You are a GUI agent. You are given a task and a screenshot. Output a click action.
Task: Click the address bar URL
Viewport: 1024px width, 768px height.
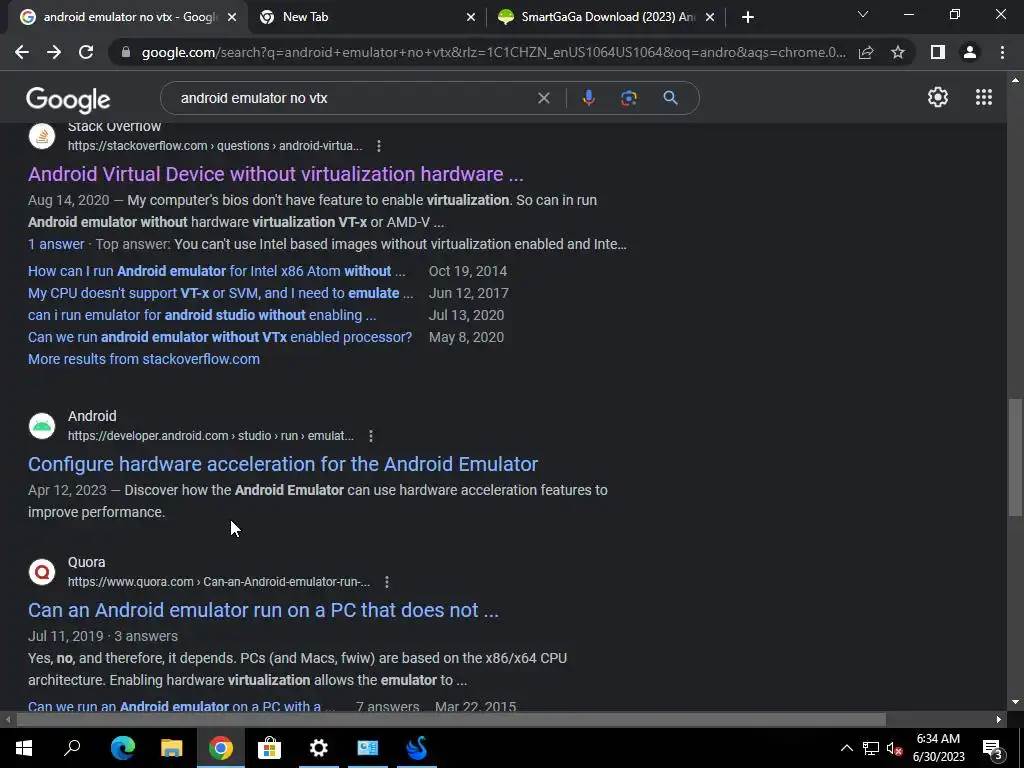(x=493, y=52)
